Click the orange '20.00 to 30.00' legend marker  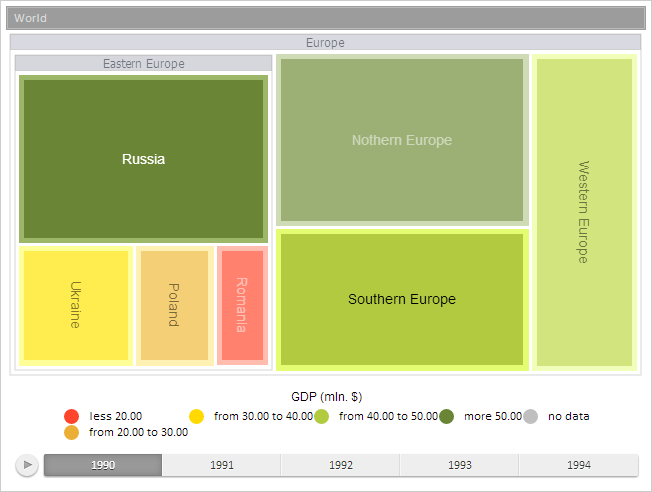[71, 433]
